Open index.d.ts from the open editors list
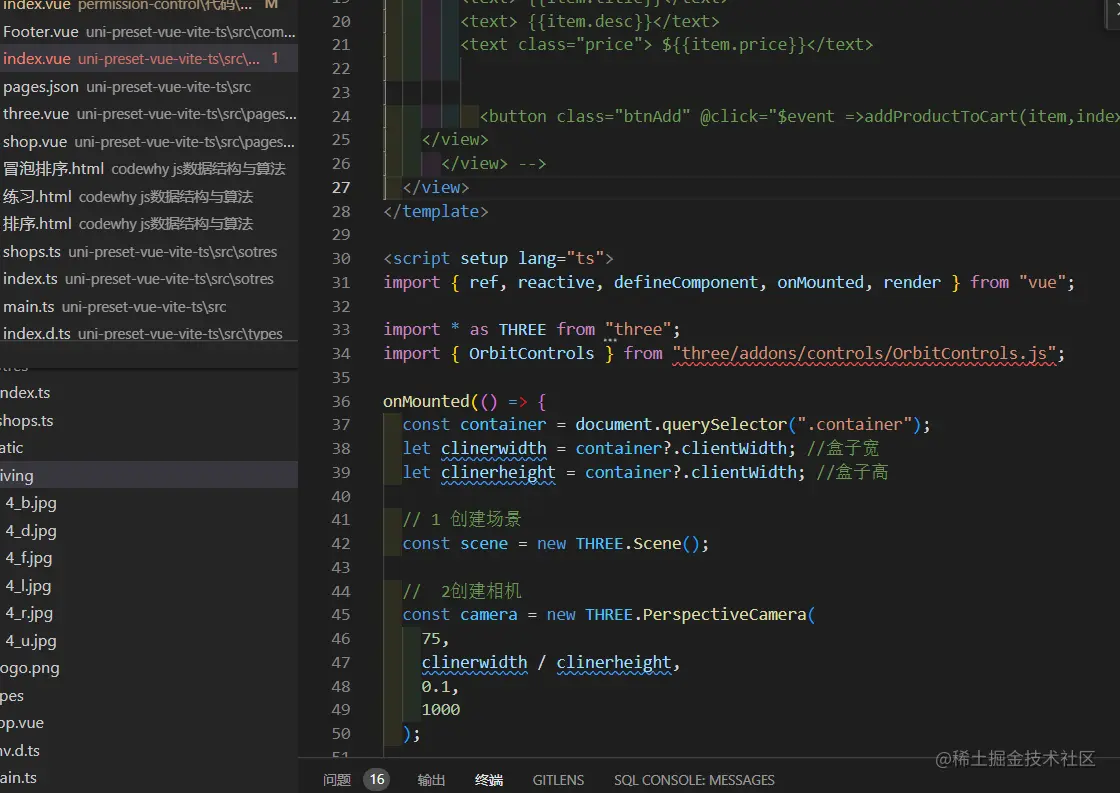 coord(37,334)
